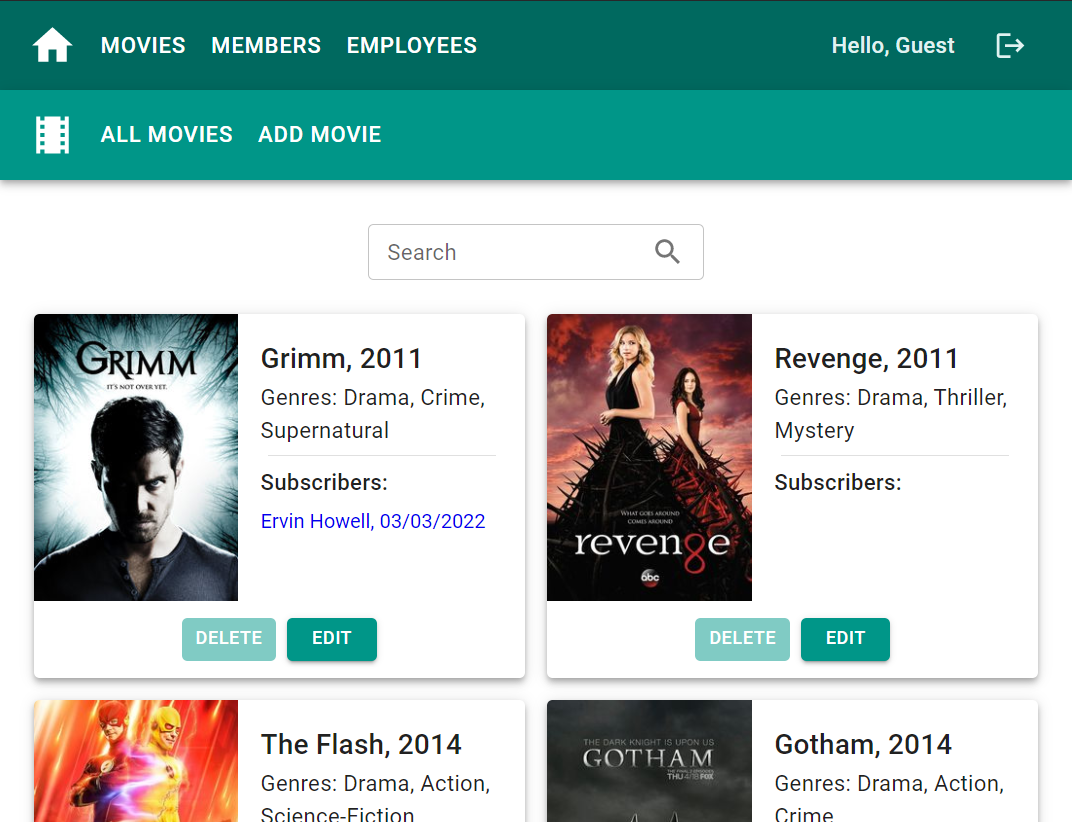Click The Flash genres text
The height and width of the screenshot is (822, 1072).
coord(375,797)
